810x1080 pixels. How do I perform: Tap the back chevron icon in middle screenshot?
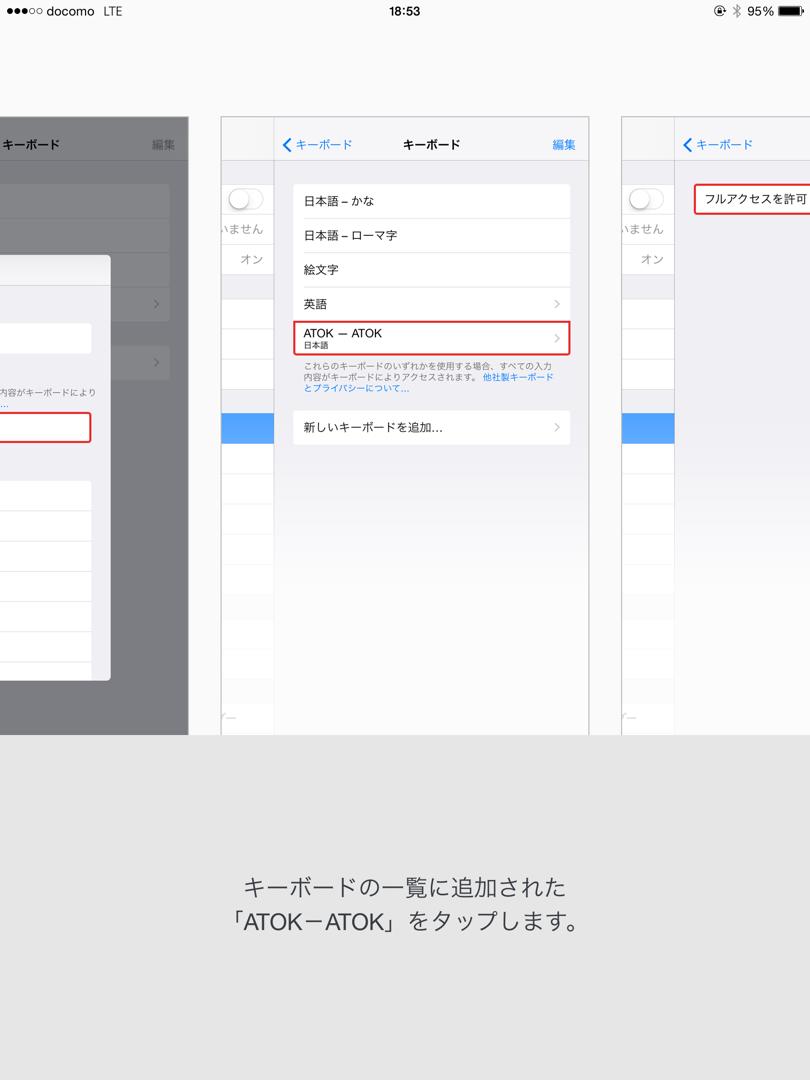(x=287, y=145)
